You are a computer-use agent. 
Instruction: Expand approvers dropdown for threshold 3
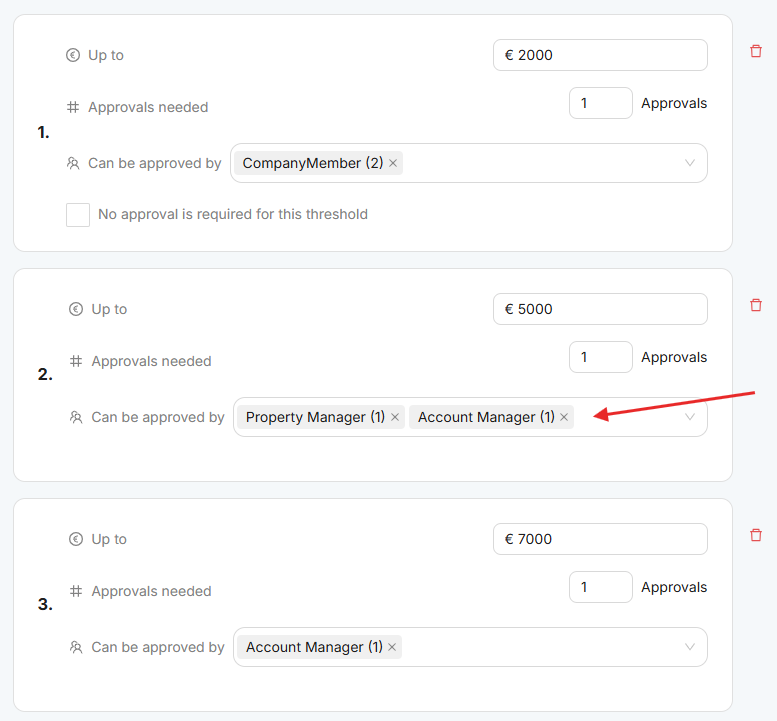click(x=690, y=647)
